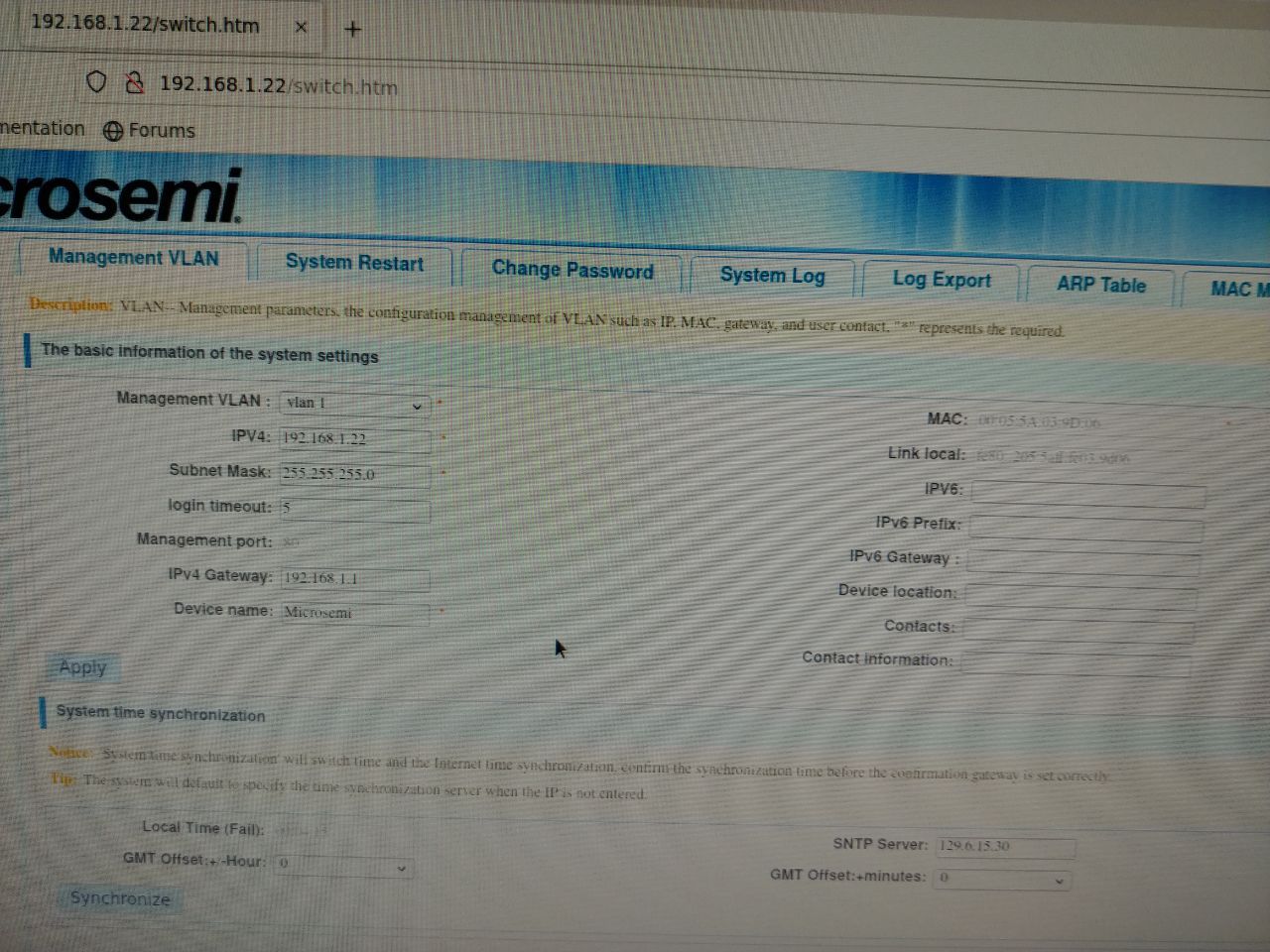1270x952 pixels.
Task: Close the 192.168.1.22/switch.htm browser tab
Action: 301,28
